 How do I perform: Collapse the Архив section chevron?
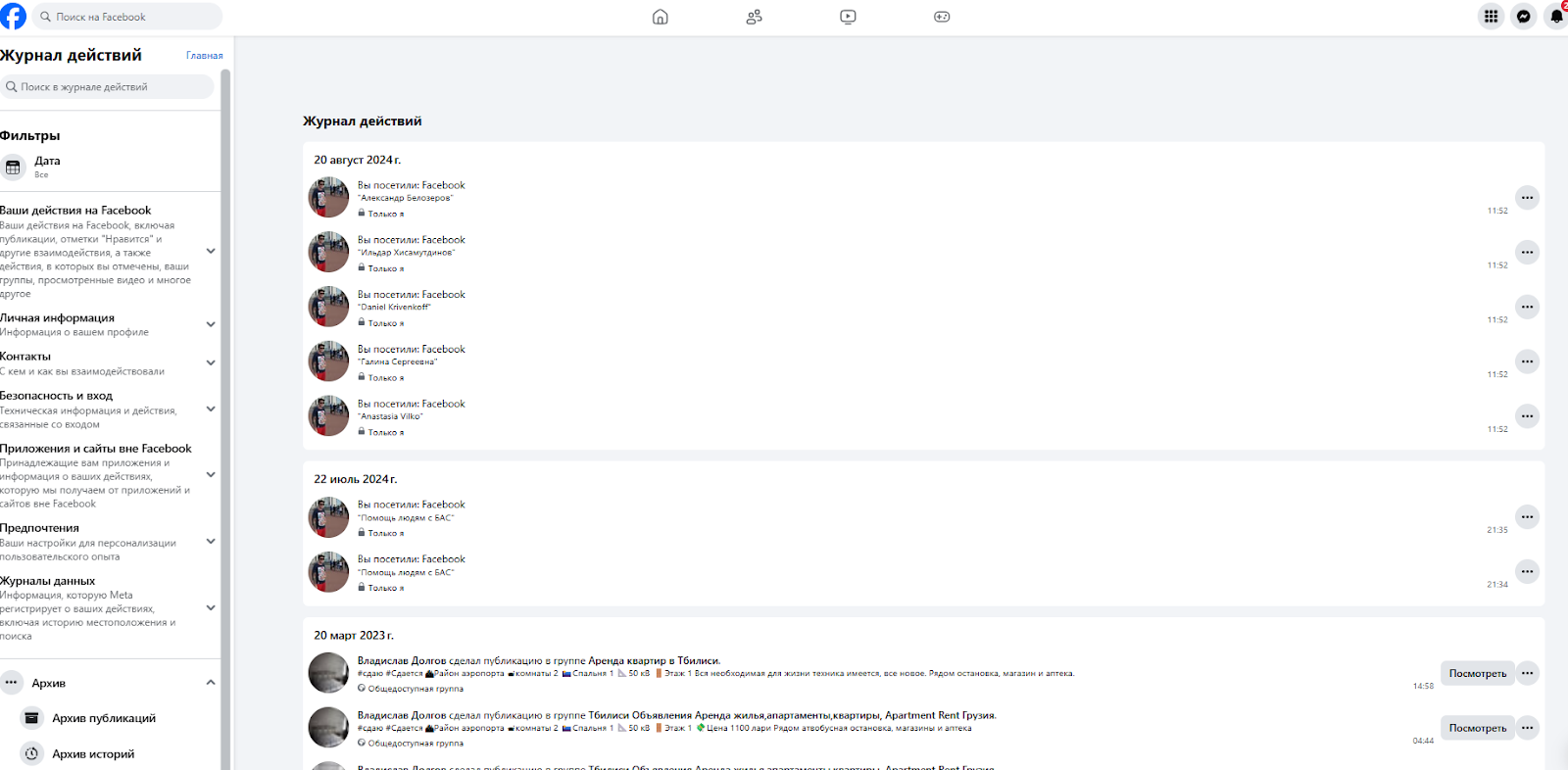coord(210,683)
